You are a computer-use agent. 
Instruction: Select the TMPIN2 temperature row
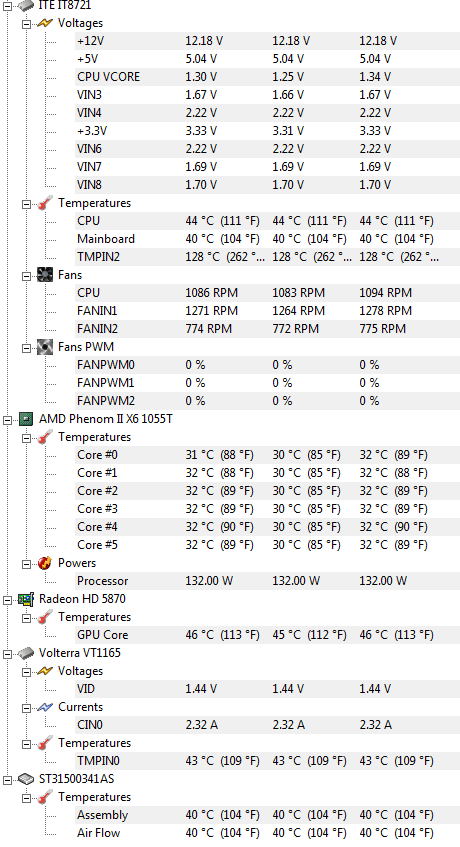[268, 257]
